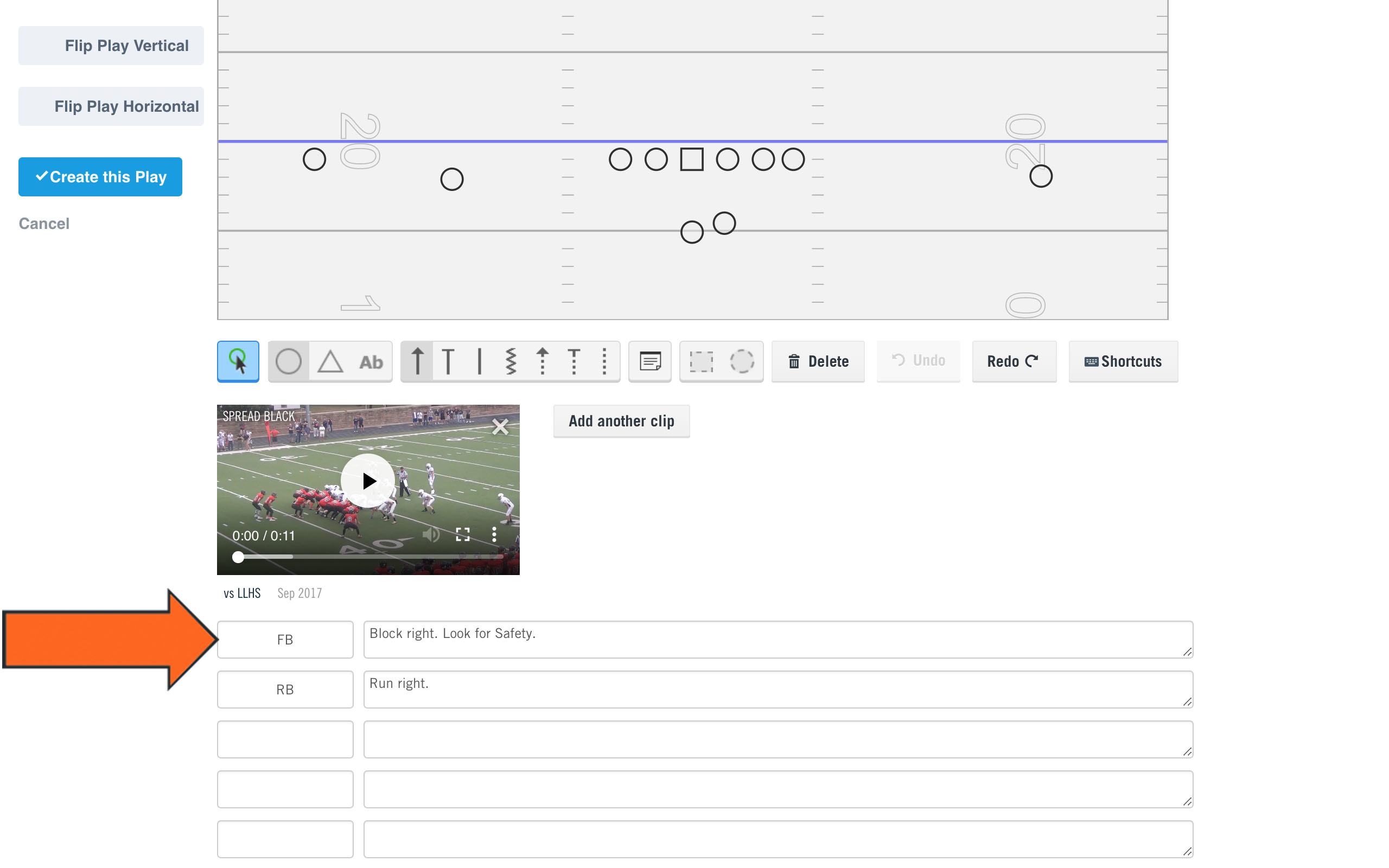Click the 'Run right.' note field
Screen dimensions: 1389x868
(x=778, y=690)
